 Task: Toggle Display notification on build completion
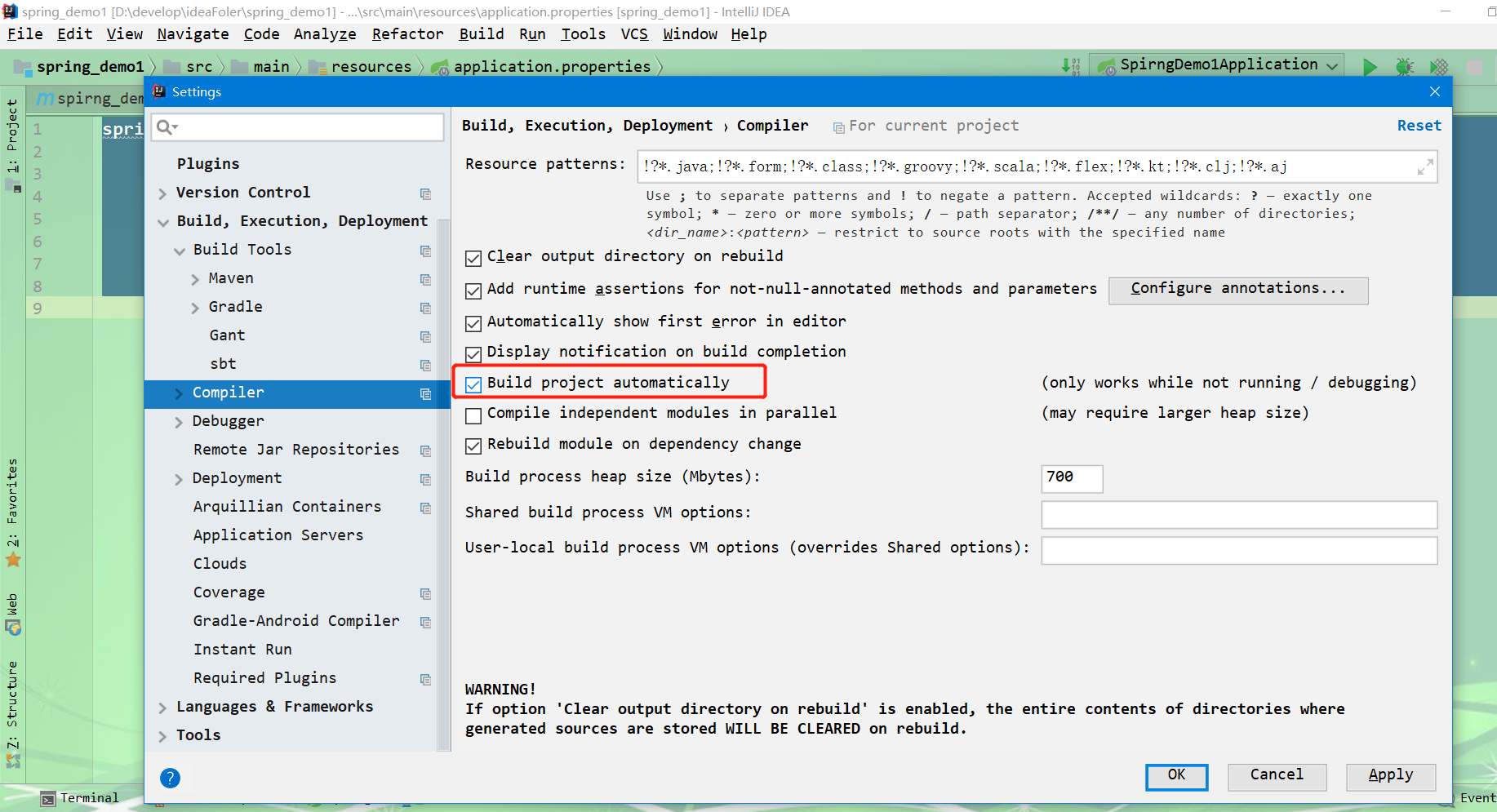pyautogui.click(x=473, y=354)
